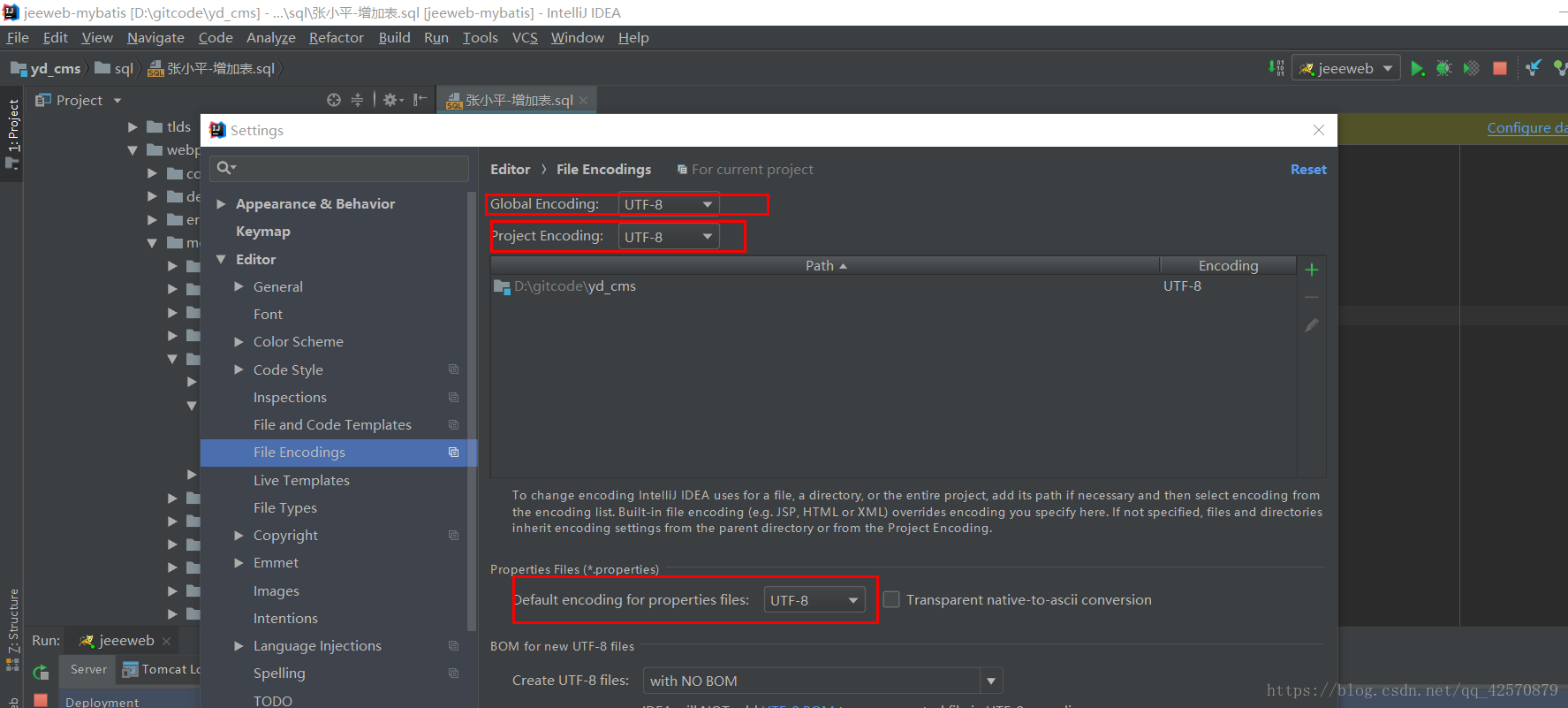The image size is (1568, 708).
Task: Close the jeeeweb Run tab
Action: pos(166,641)
